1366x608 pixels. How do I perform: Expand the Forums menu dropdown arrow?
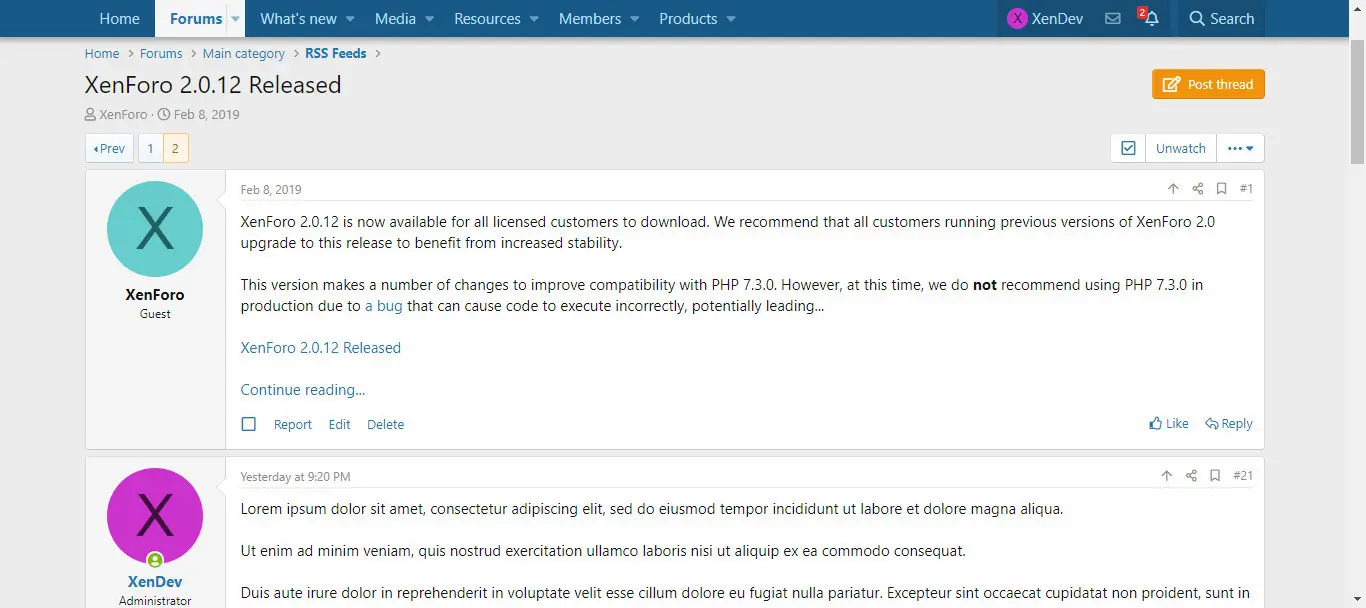[236, 19]
